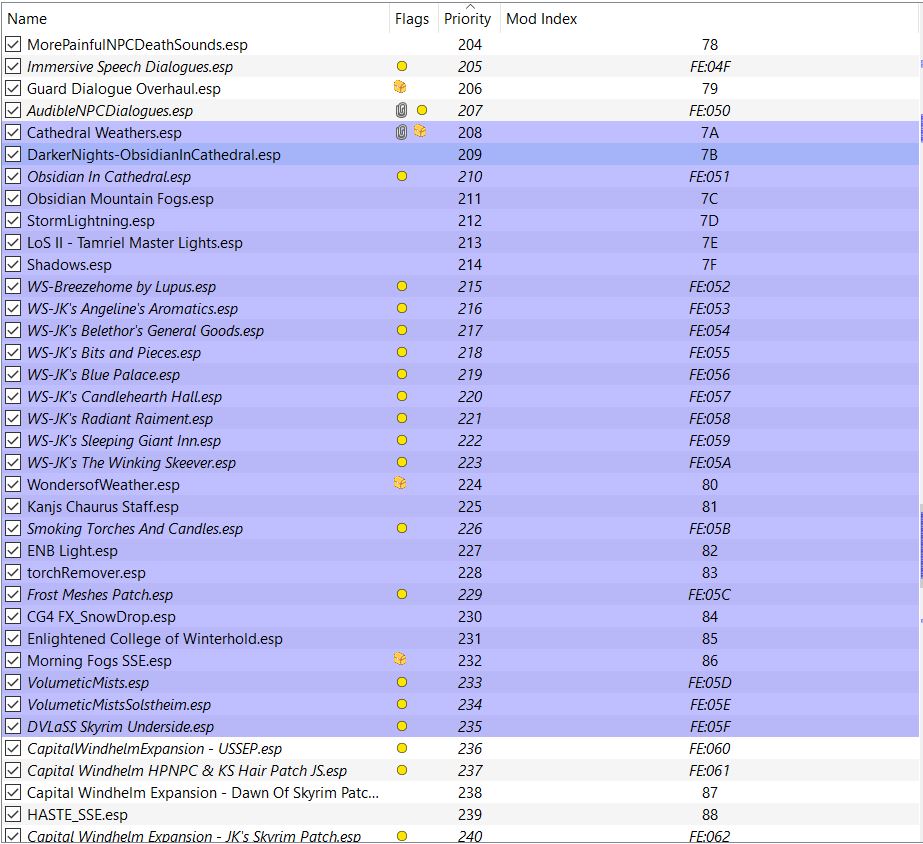Click the archive box flag for Morning Fogs SSE.esp
The height and width of the screenshot is (844, 923).
coord(400,659)
